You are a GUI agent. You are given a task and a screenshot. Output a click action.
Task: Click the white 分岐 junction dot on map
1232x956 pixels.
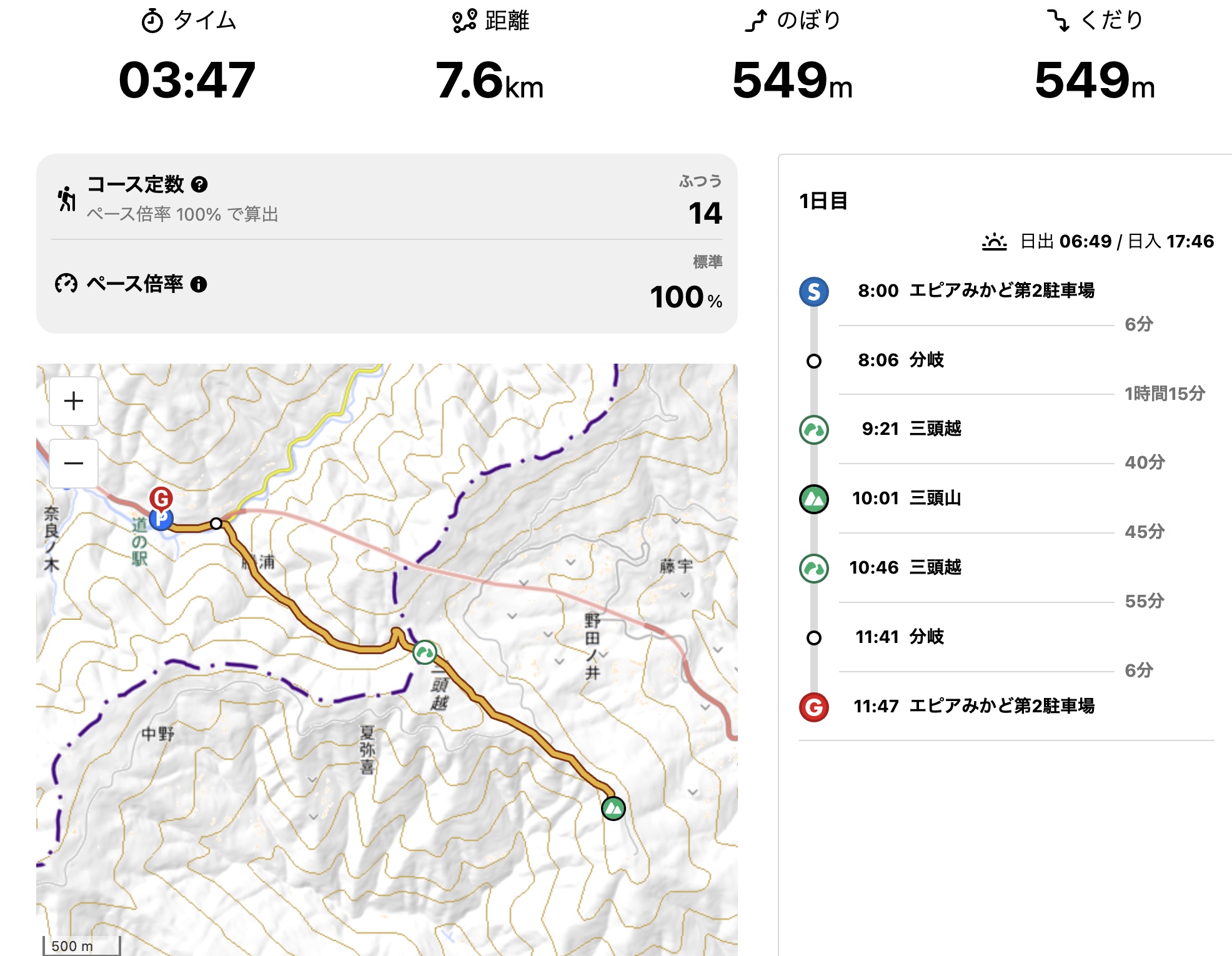(x=216, y=524)
